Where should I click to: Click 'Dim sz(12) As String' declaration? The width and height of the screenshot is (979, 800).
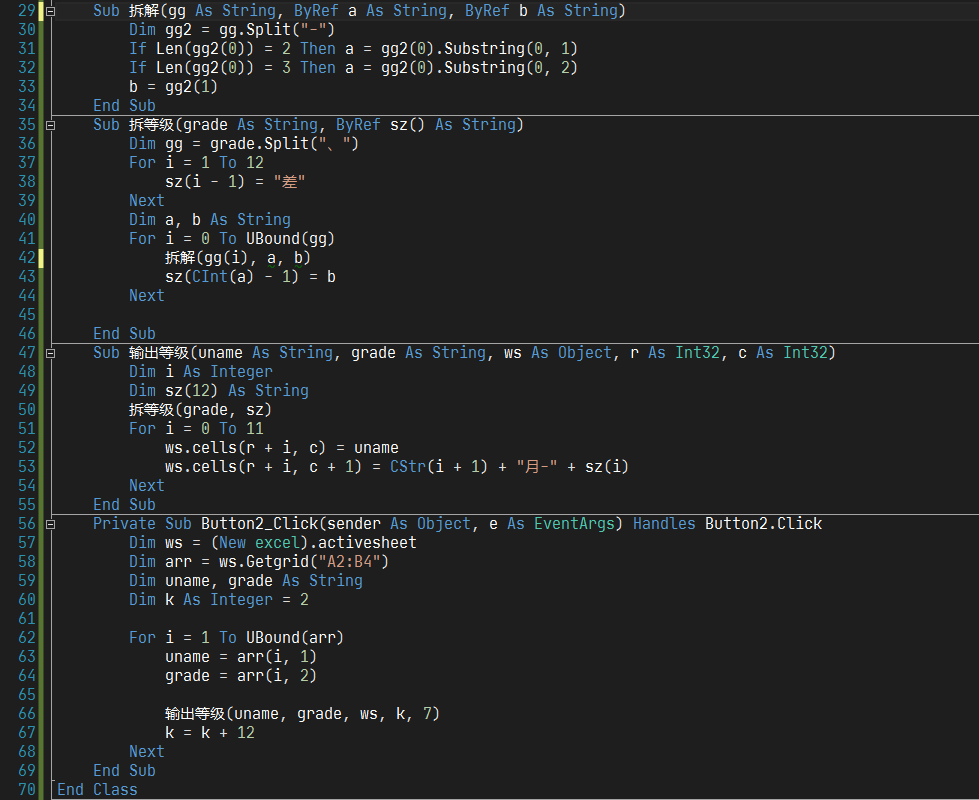coord(219,391)
